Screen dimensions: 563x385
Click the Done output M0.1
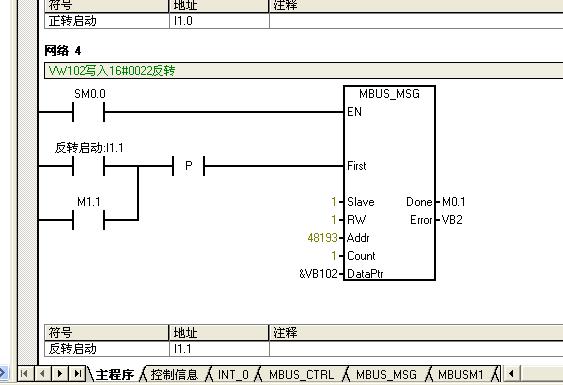pos(453,202)
